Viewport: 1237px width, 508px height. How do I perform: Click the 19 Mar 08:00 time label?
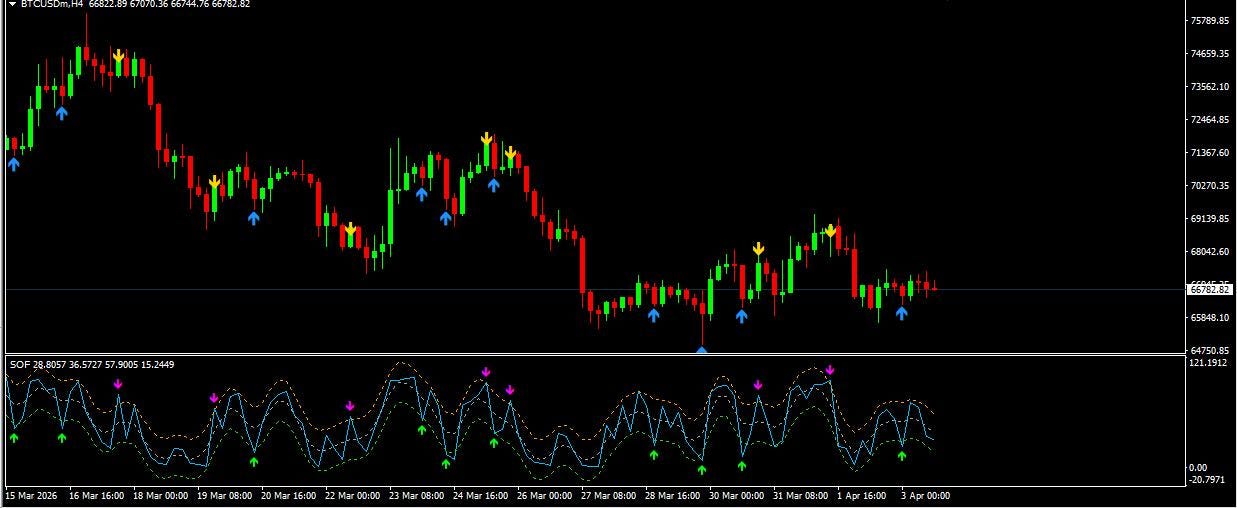point(224,496)
